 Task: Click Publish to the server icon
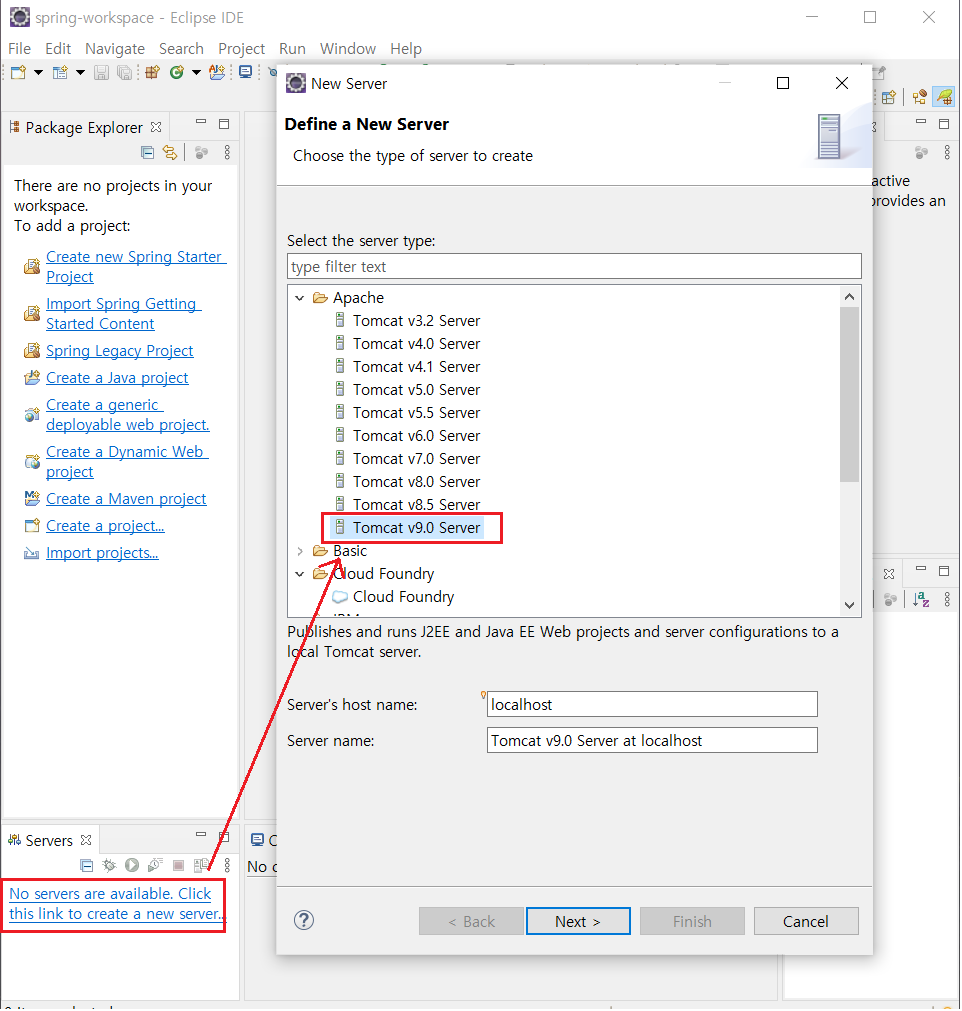click(202, 865)
